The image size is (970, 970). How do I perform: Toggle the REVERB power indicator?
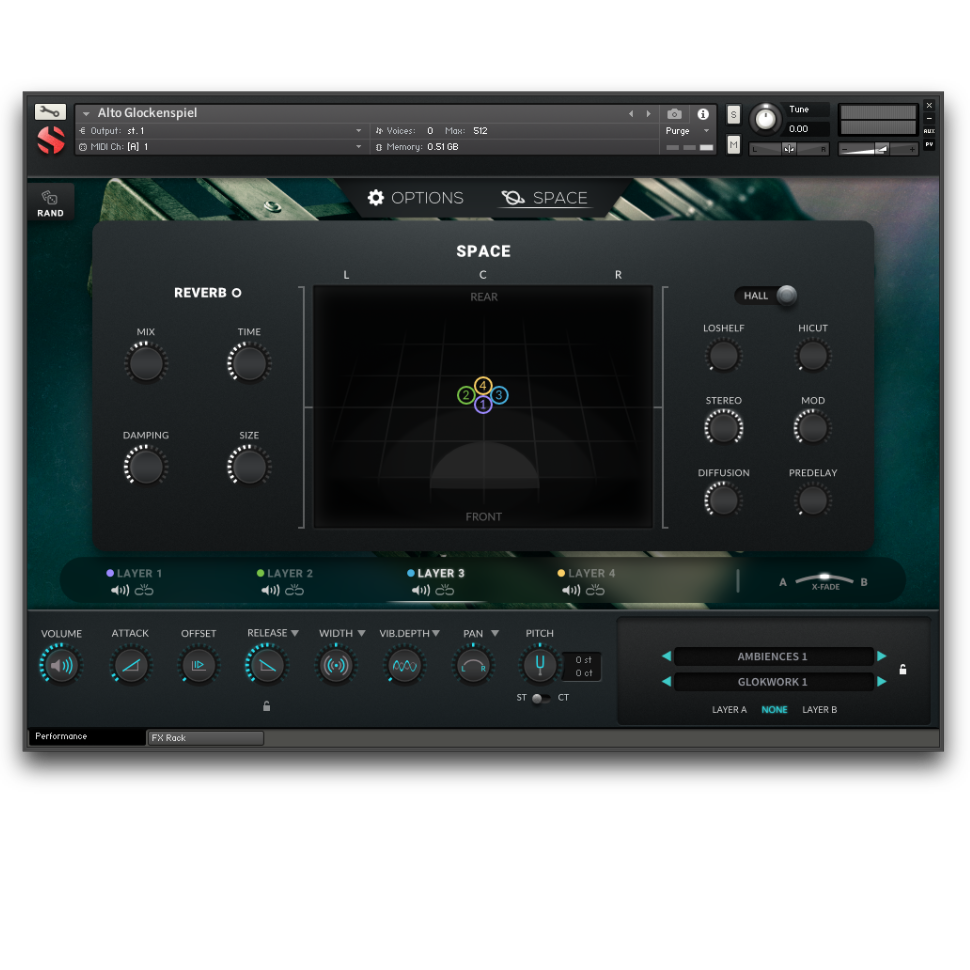(237, 293)
